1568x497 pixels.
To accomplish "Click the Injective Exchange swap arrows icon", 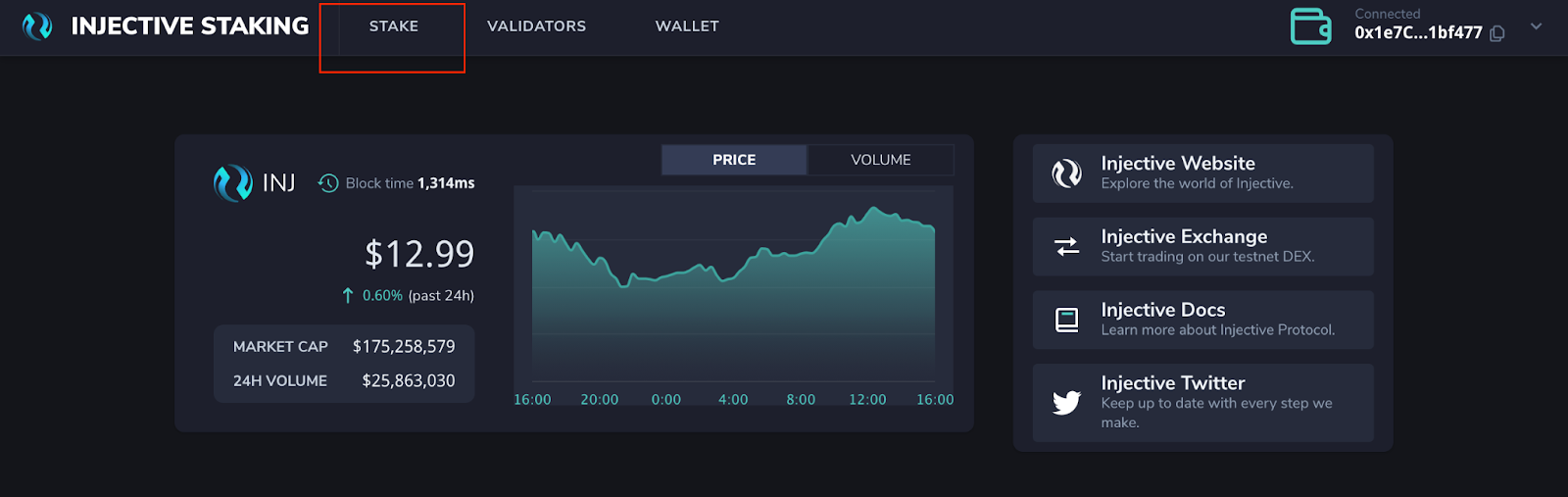I will point(1066,246).
